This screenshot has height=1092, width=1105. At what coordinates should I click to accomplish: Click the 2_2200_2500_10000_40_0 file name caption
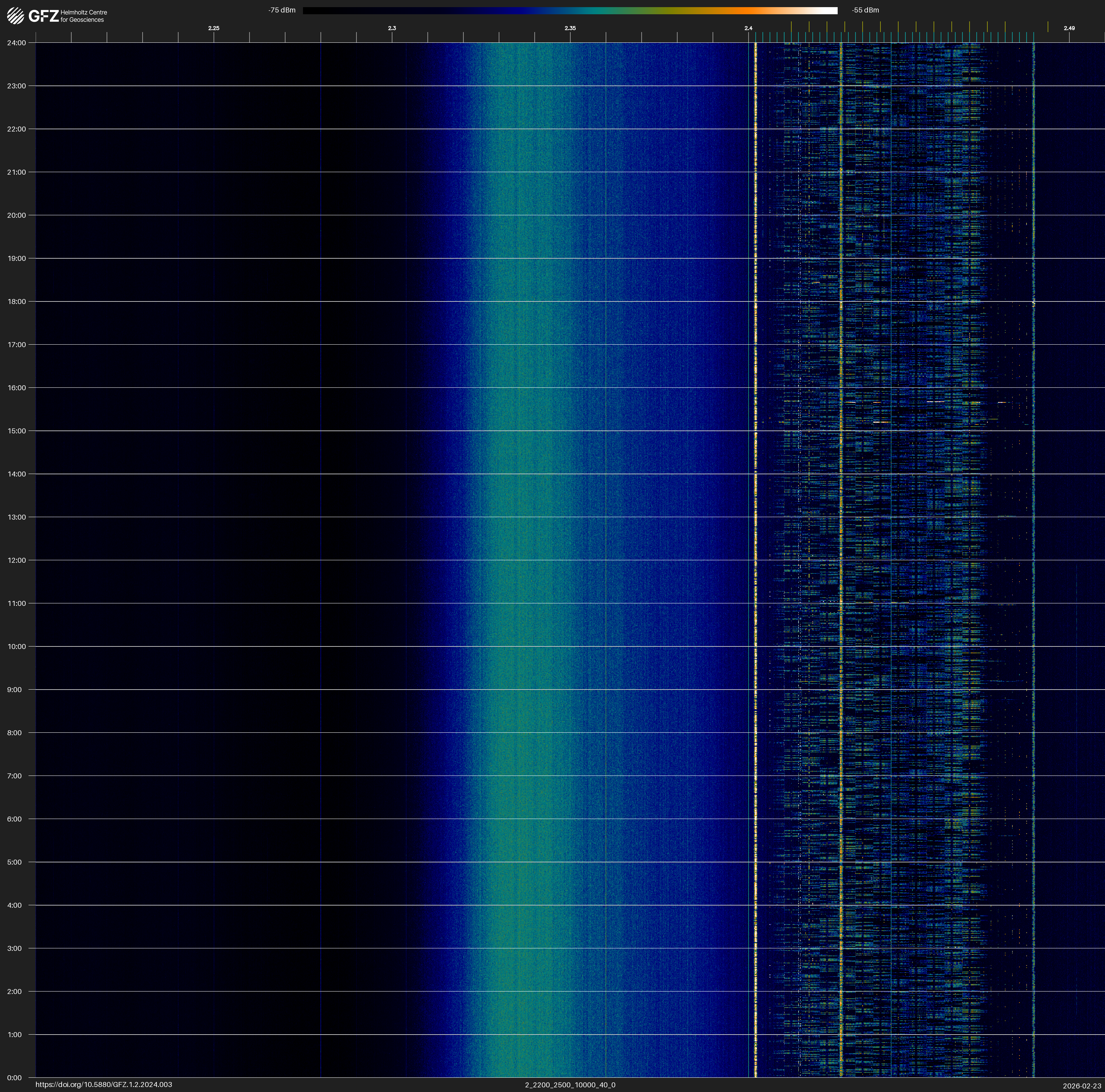coord(570,1085)
